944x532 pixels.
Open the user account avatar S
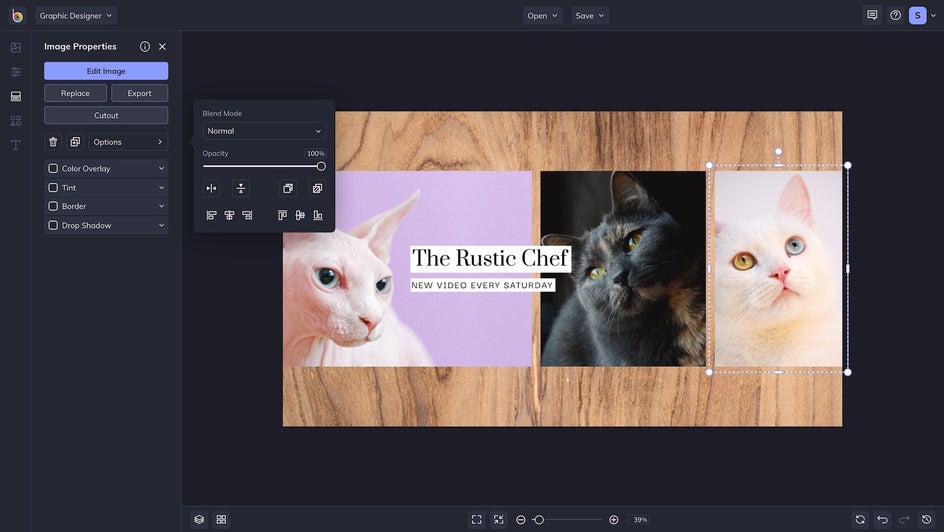(918, 16)
